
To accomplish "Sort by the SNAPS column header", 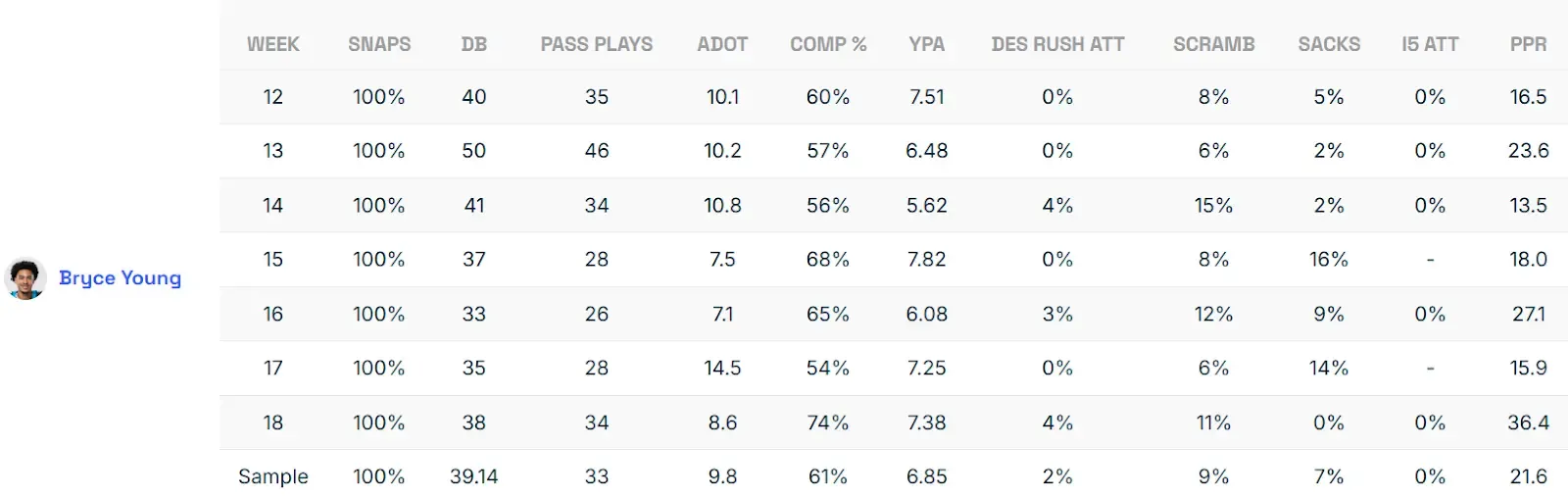I will (x=379, y=44).
